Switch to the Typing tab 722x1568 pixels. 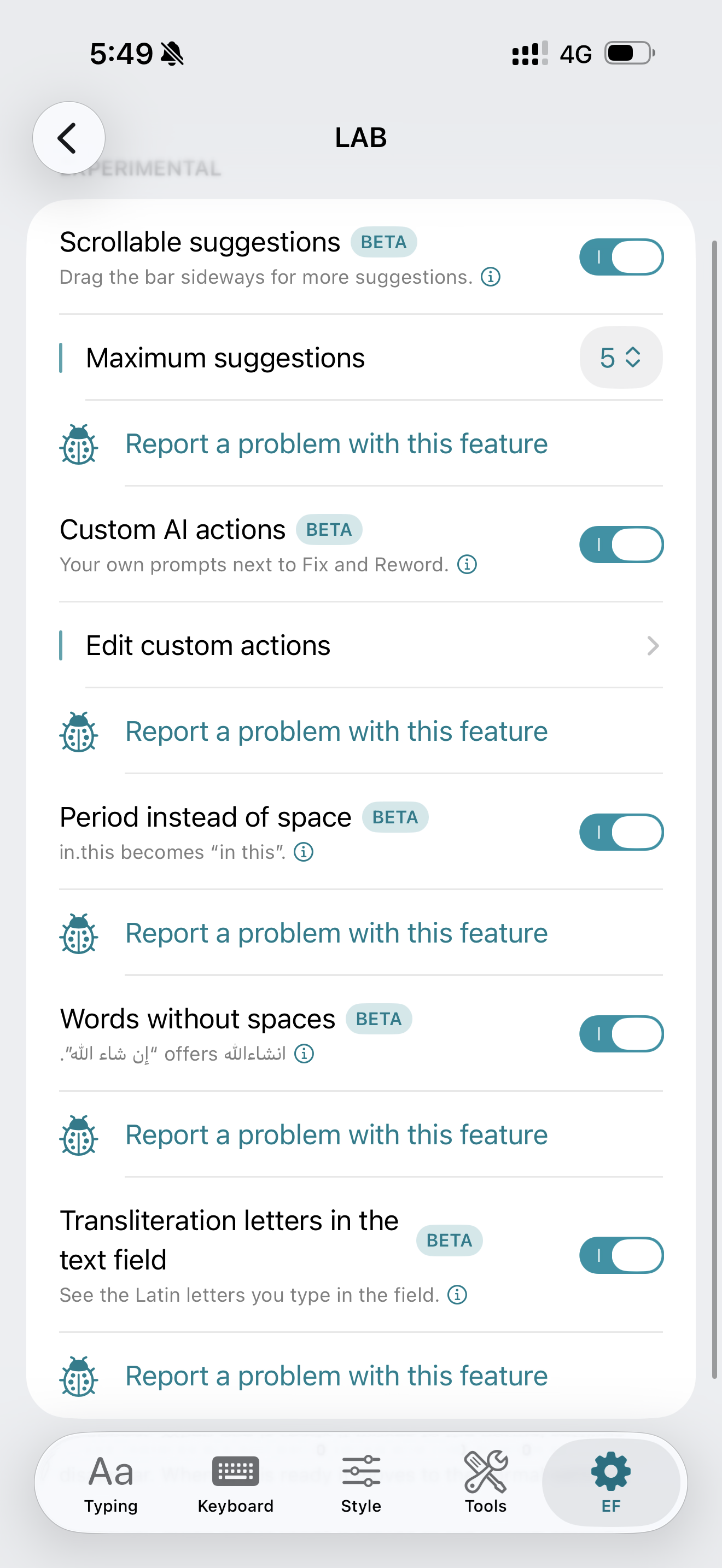pyautogui.click(x=111, y=1482)
